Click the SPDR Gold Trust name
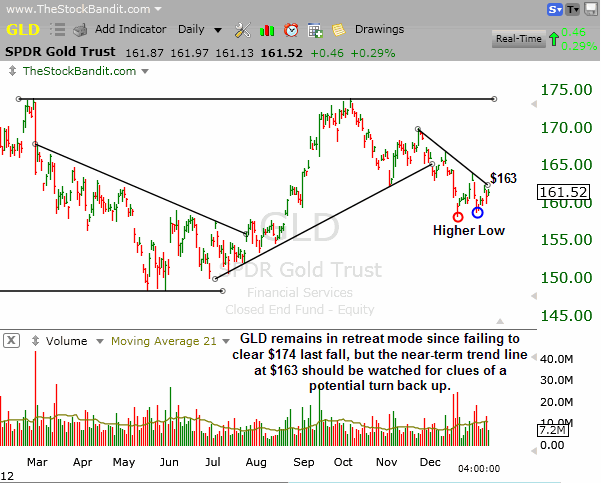The image size is (601, 483). [60, 52]
